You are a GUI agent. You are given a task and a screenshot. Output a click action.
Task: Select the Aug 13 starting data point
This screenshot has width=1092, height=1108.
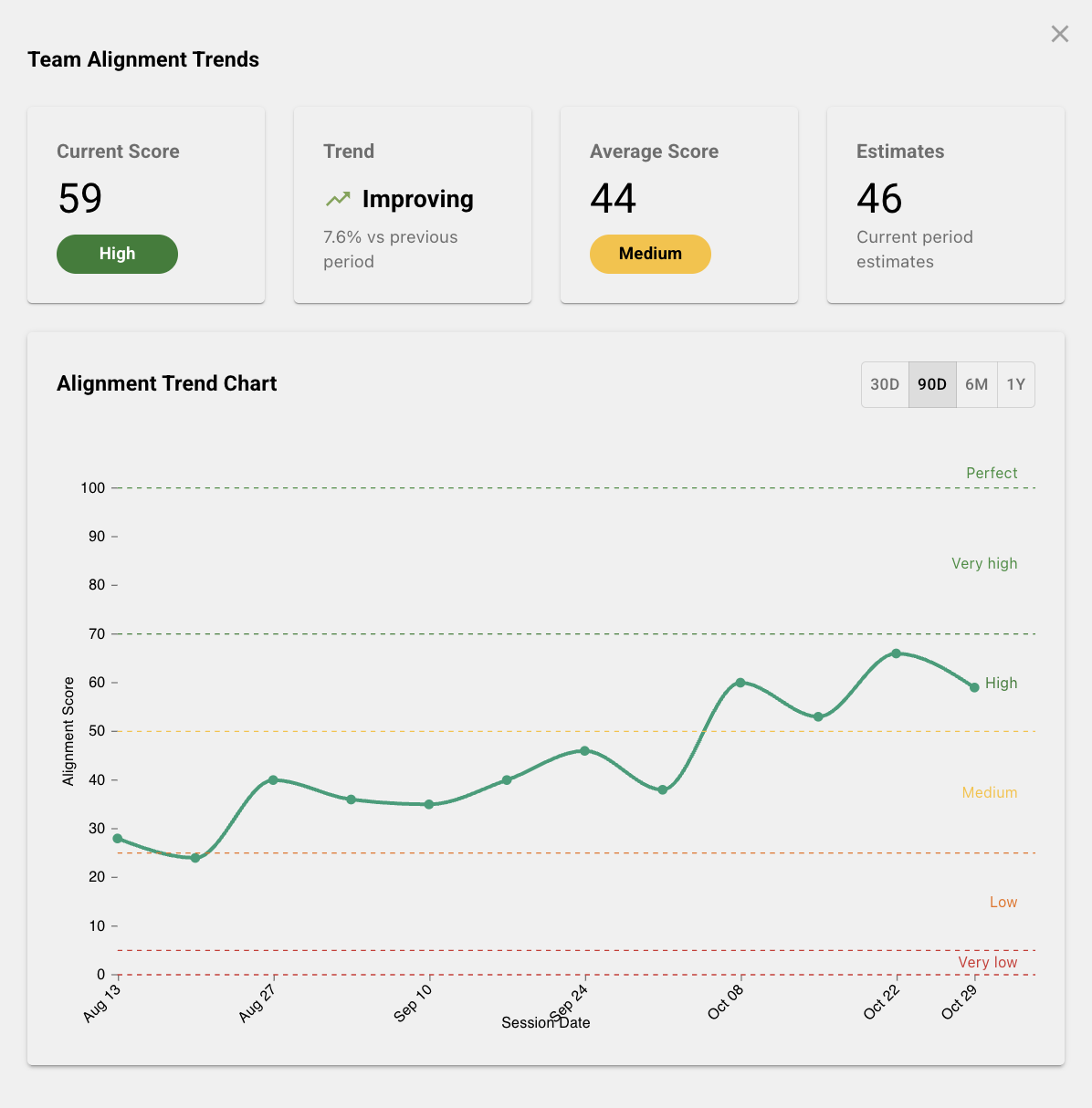(x=117, y=837)
